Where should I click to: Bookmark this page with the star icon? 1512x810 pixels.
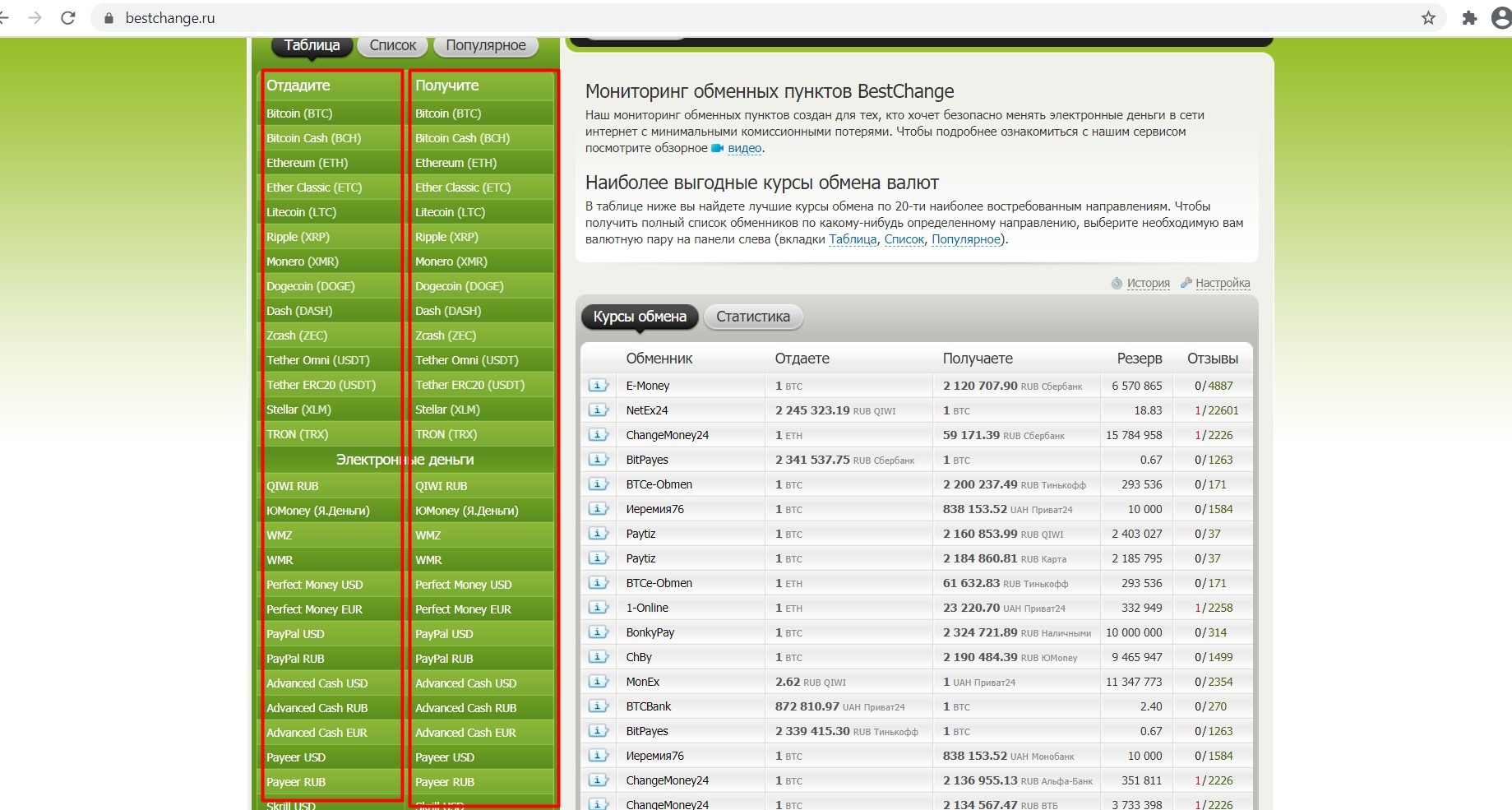1428,18
